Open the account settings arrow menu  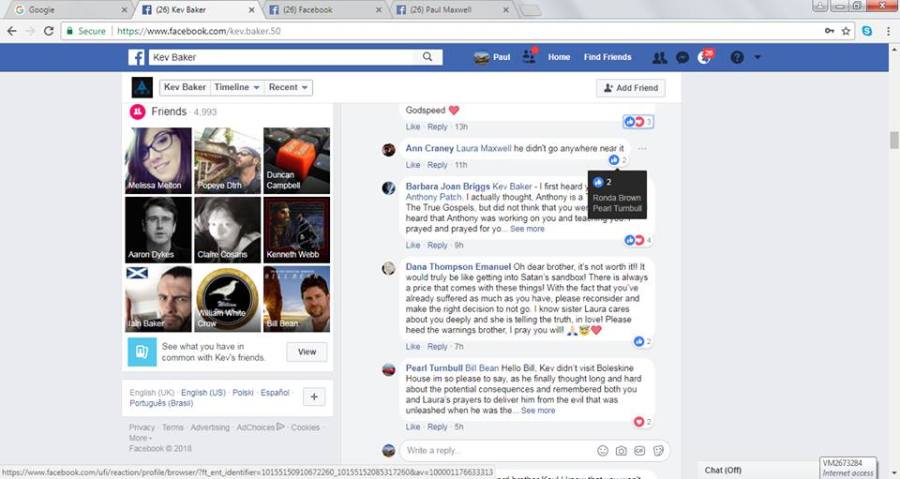tap(757, 57)
